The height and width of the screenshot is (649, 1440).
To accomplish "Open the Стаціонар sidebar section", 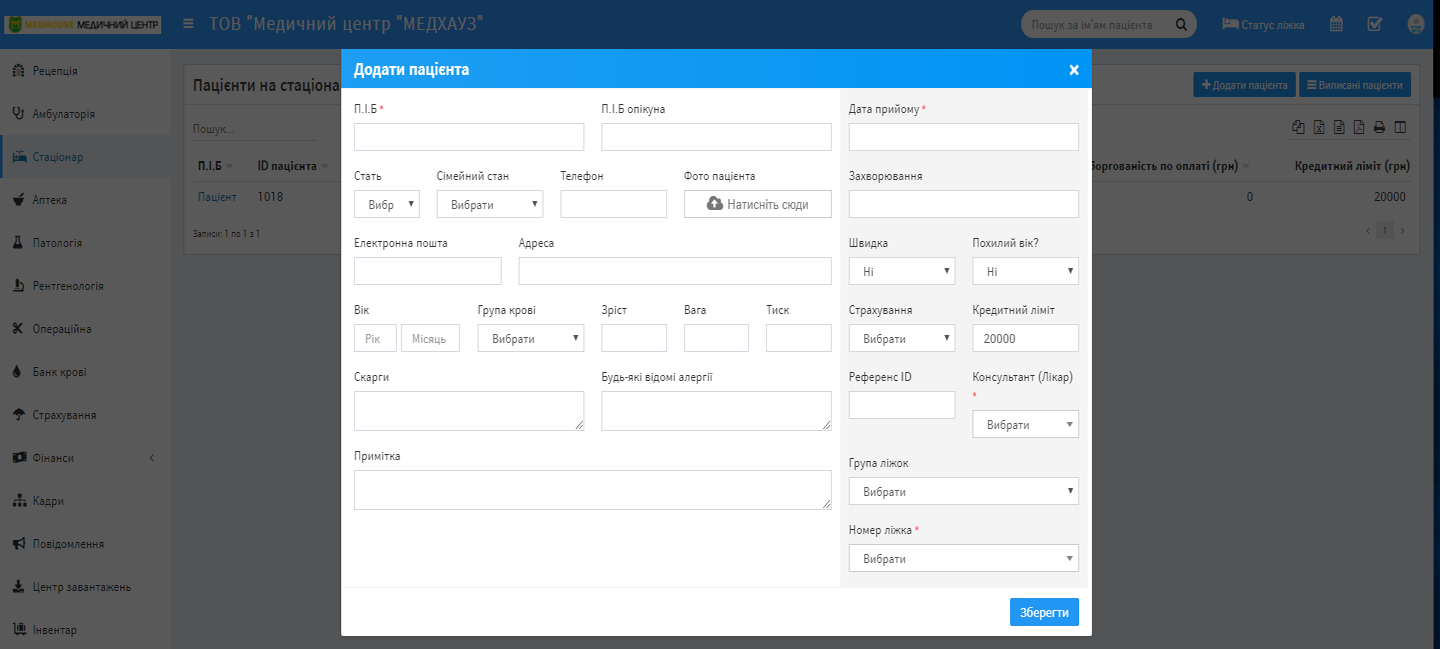I will (x=85, y=157).
